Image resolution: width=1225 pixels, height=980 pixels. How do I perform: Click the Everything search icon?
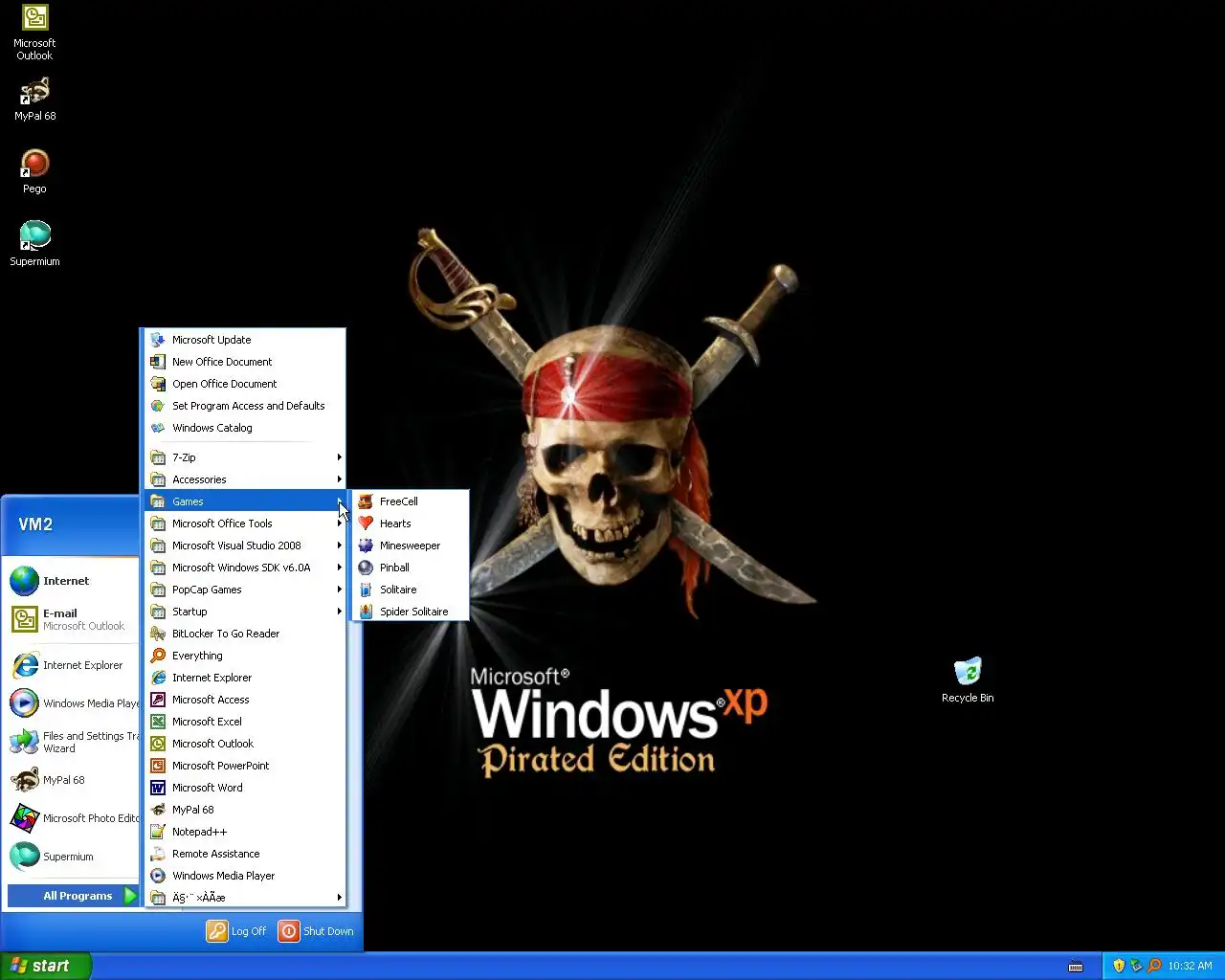158,656
